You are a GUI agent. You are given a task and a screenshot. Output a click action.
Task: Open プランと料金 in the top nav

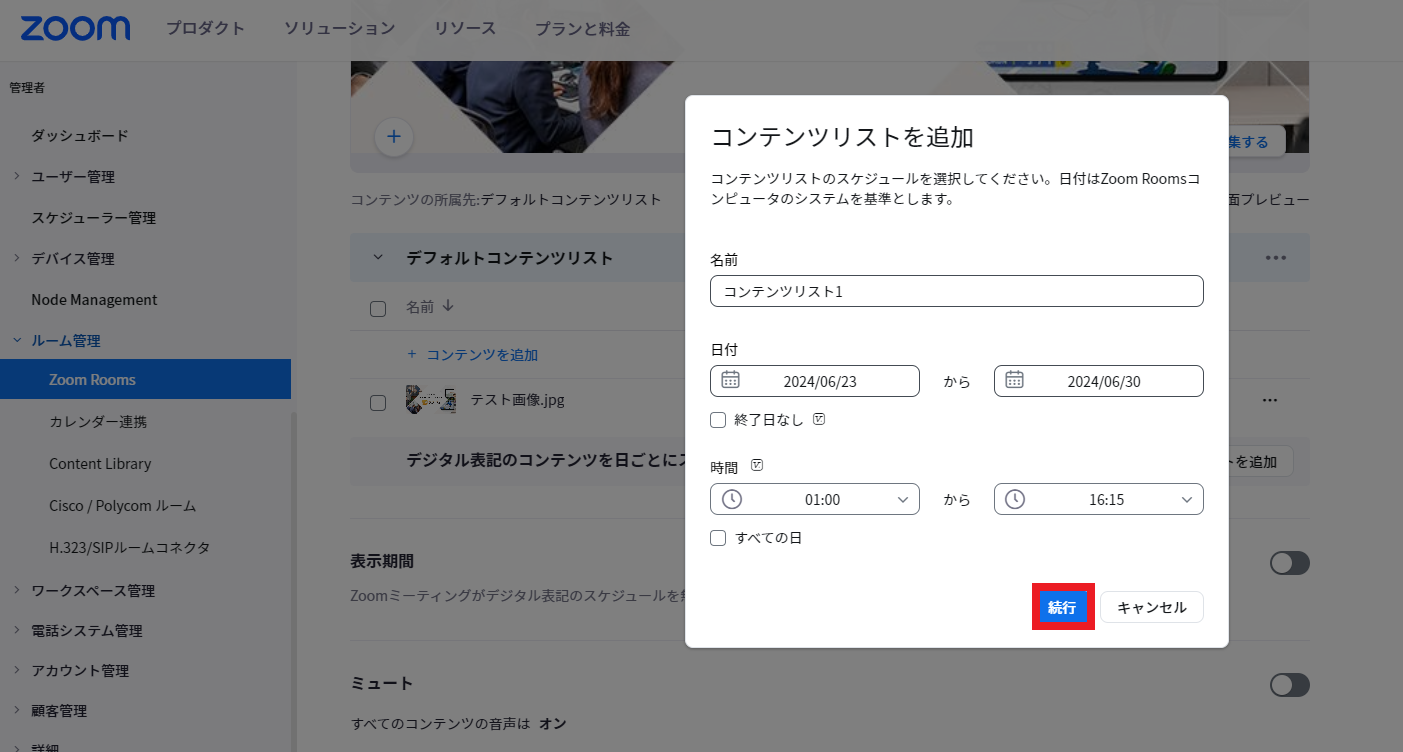coord(582,29)
